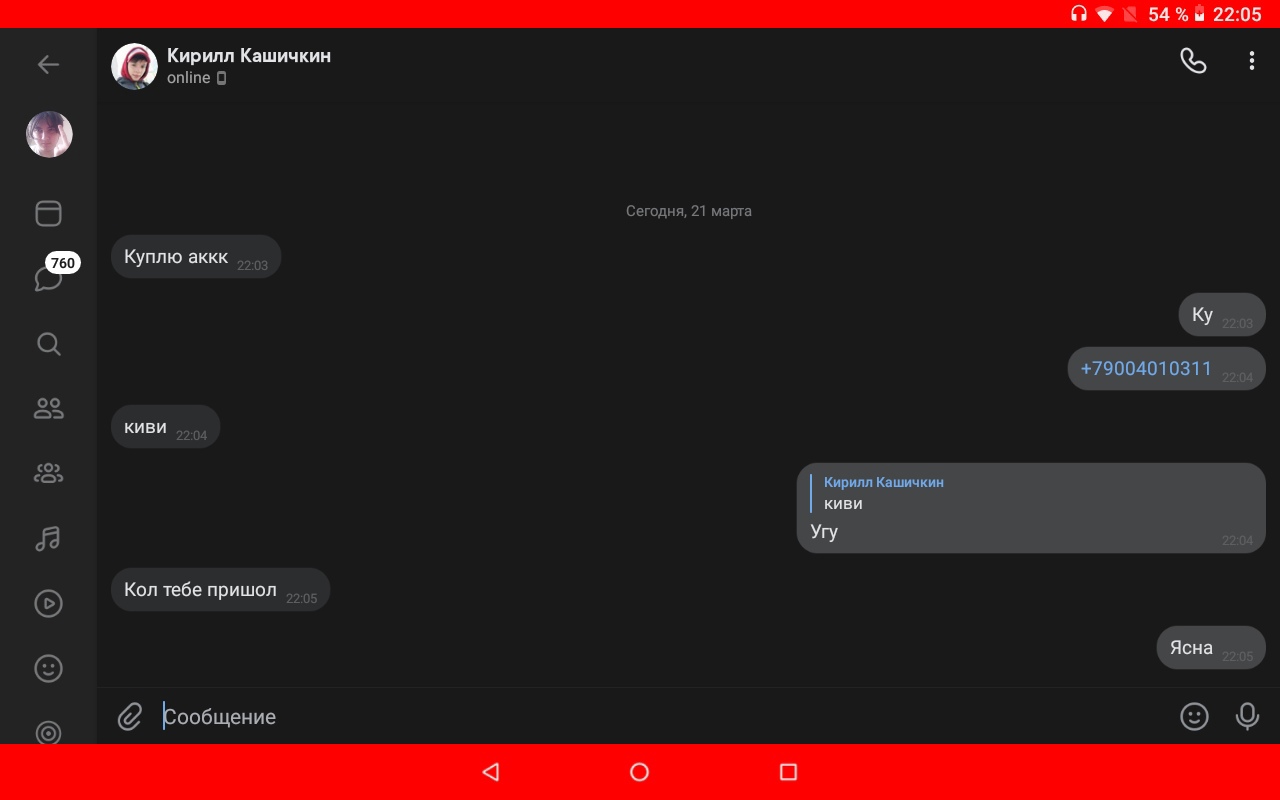Image resolution: width=1280 pixels, height=800 pixels.
Task: Open the news feed icon in sidebar
Action: (48, 213)
